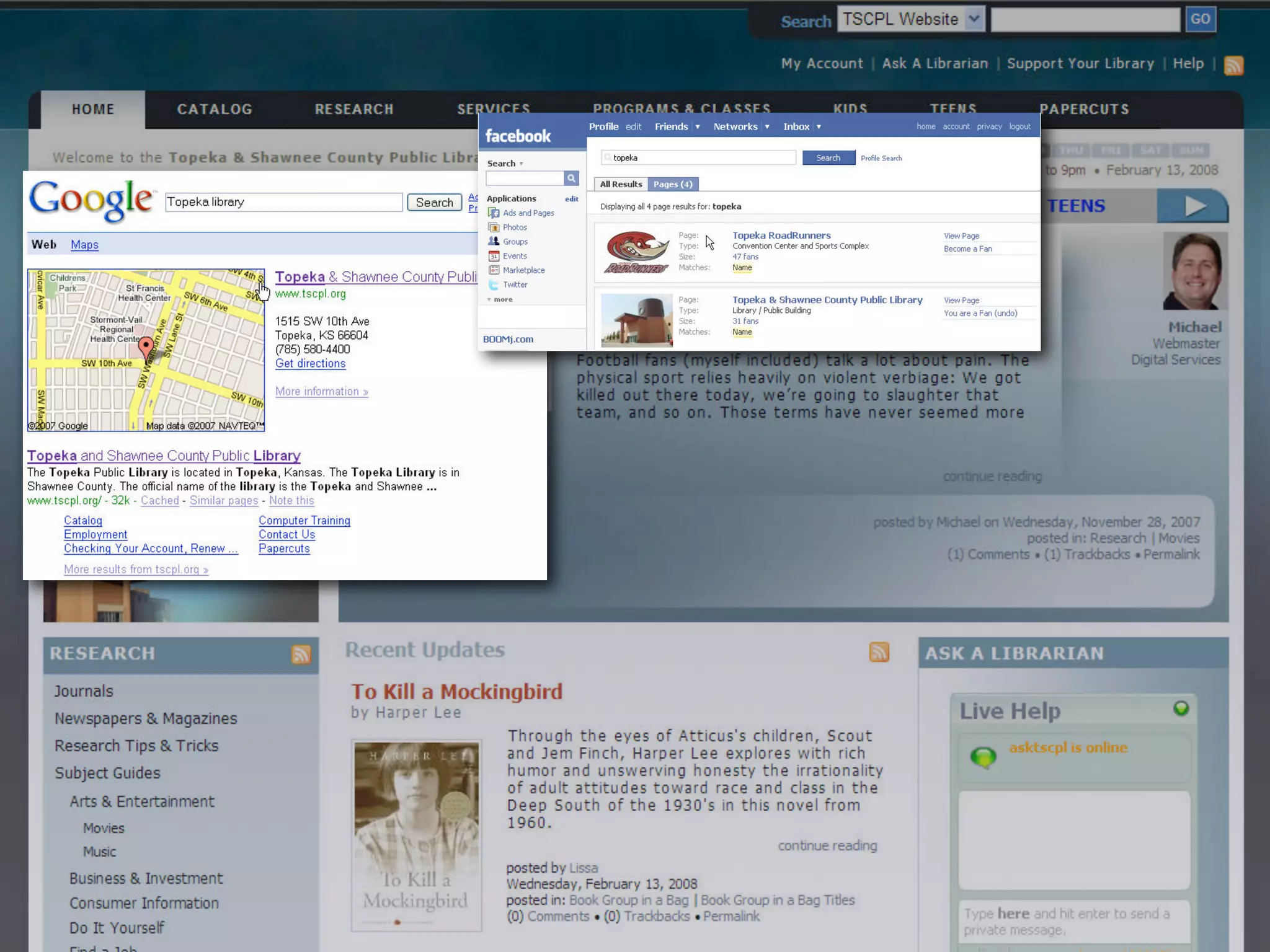Switch to the All Results tab
Viewport: 1270px width, 952px height.
(x=621, y=184)
